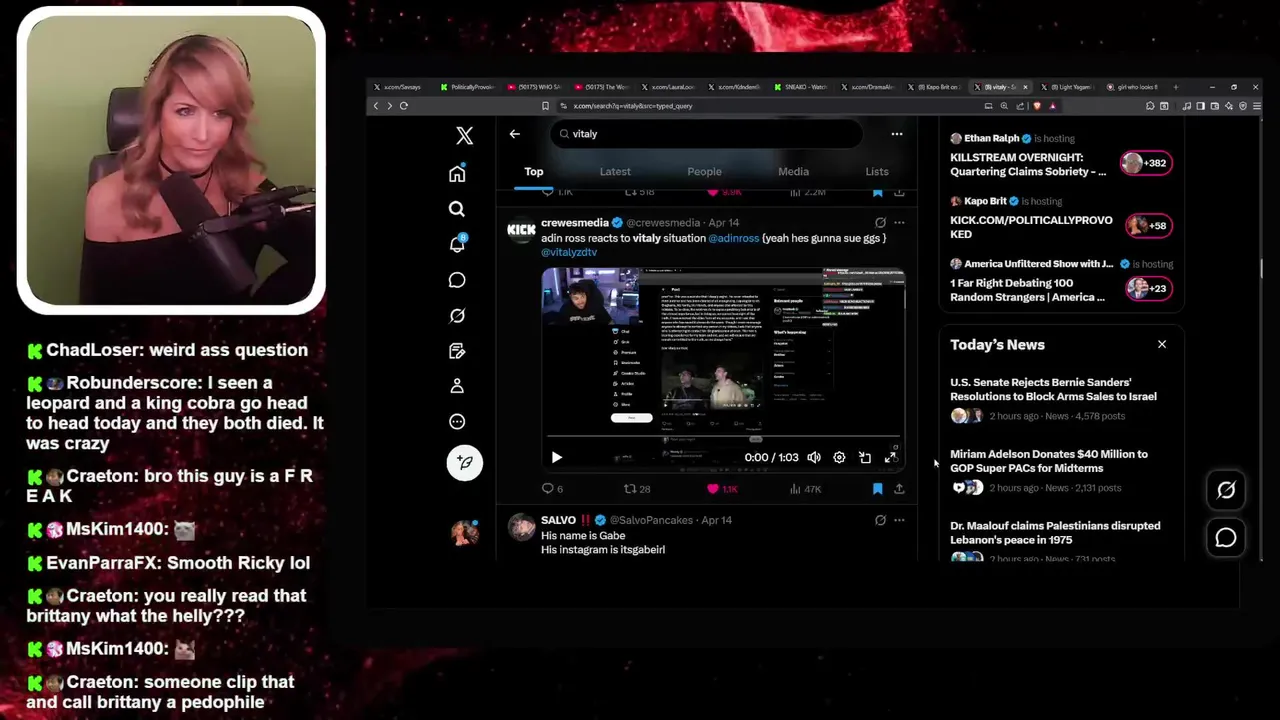The width and height of the screenshot is (1280, 720).
Task: Open a new browser tab
Action: [x=1175, y=87]
